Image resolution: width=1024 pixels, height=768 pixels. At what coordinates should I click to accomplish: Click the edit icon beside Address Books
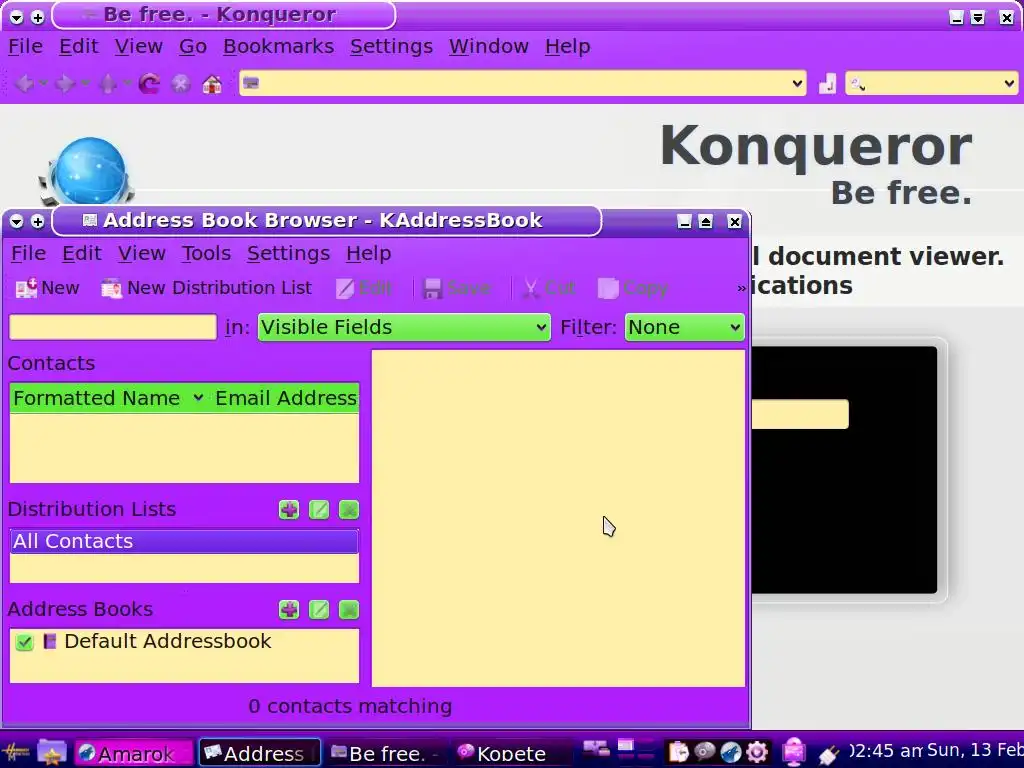pos(319,609)
